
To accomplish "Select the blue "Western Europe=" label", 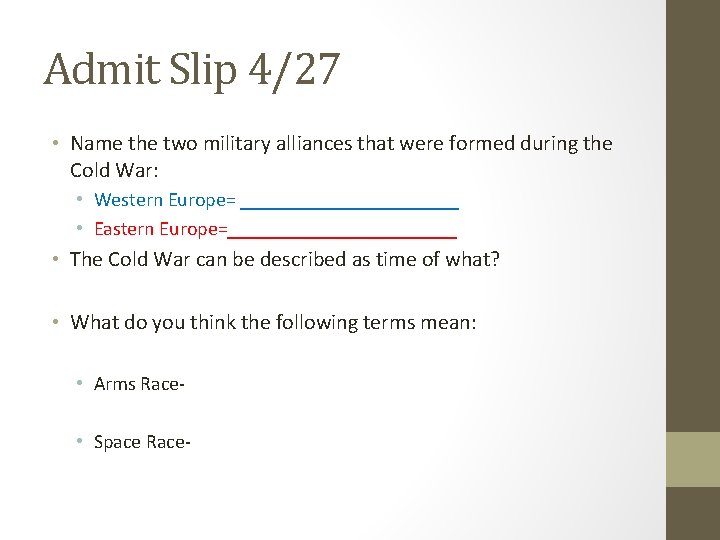I will click(x=166, y=200).
